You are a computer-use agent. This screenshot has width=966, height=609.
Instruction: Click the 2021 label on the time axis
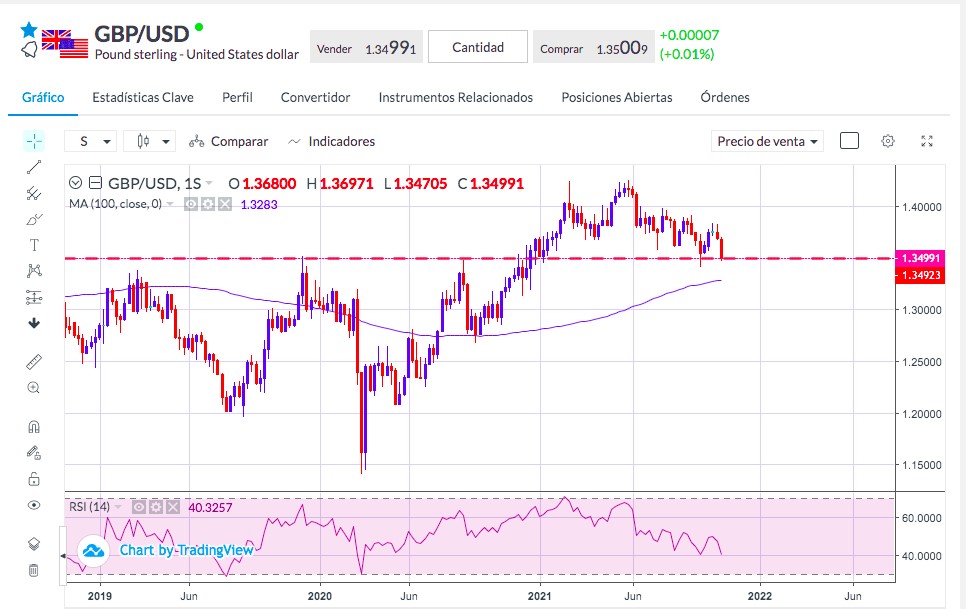(540, 596)
